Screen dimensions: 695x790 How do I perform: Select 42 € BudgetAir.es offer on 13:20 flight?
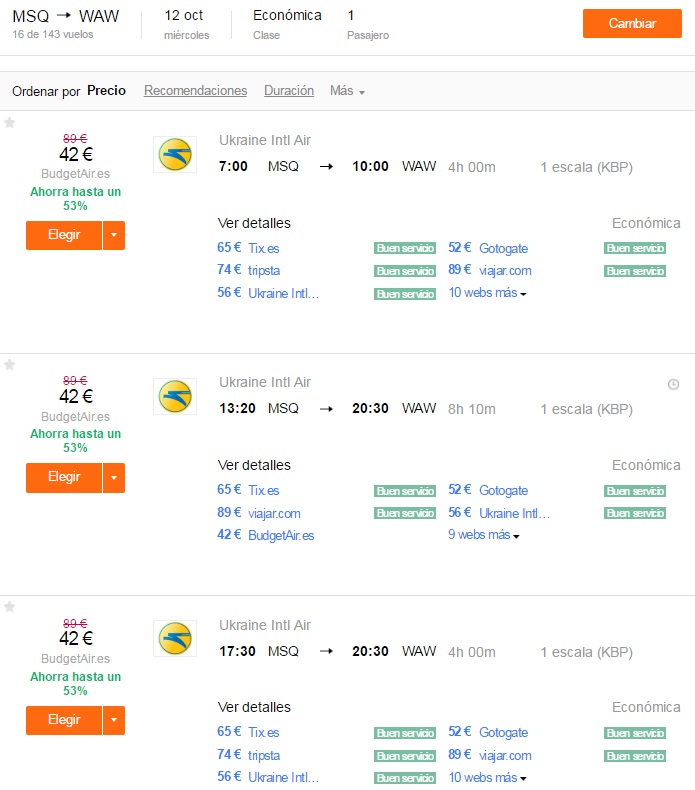tap(266, 535)
